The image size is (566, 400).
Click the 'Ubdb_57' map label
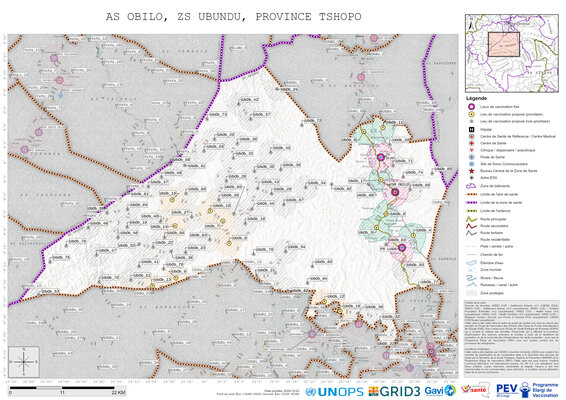261,114
